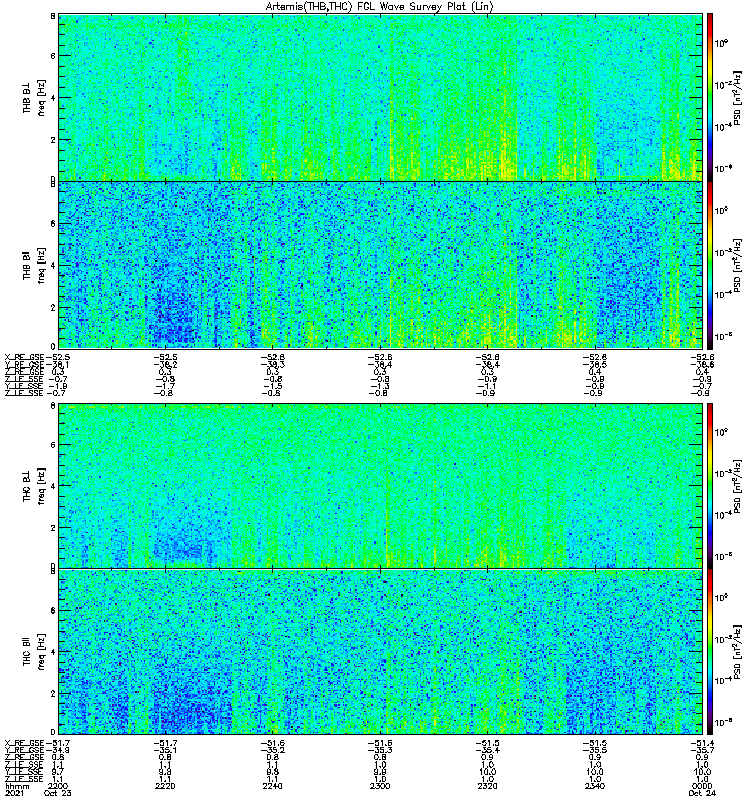Click the color bar beside the THC B-parallel panel

(x=710, y=652)
